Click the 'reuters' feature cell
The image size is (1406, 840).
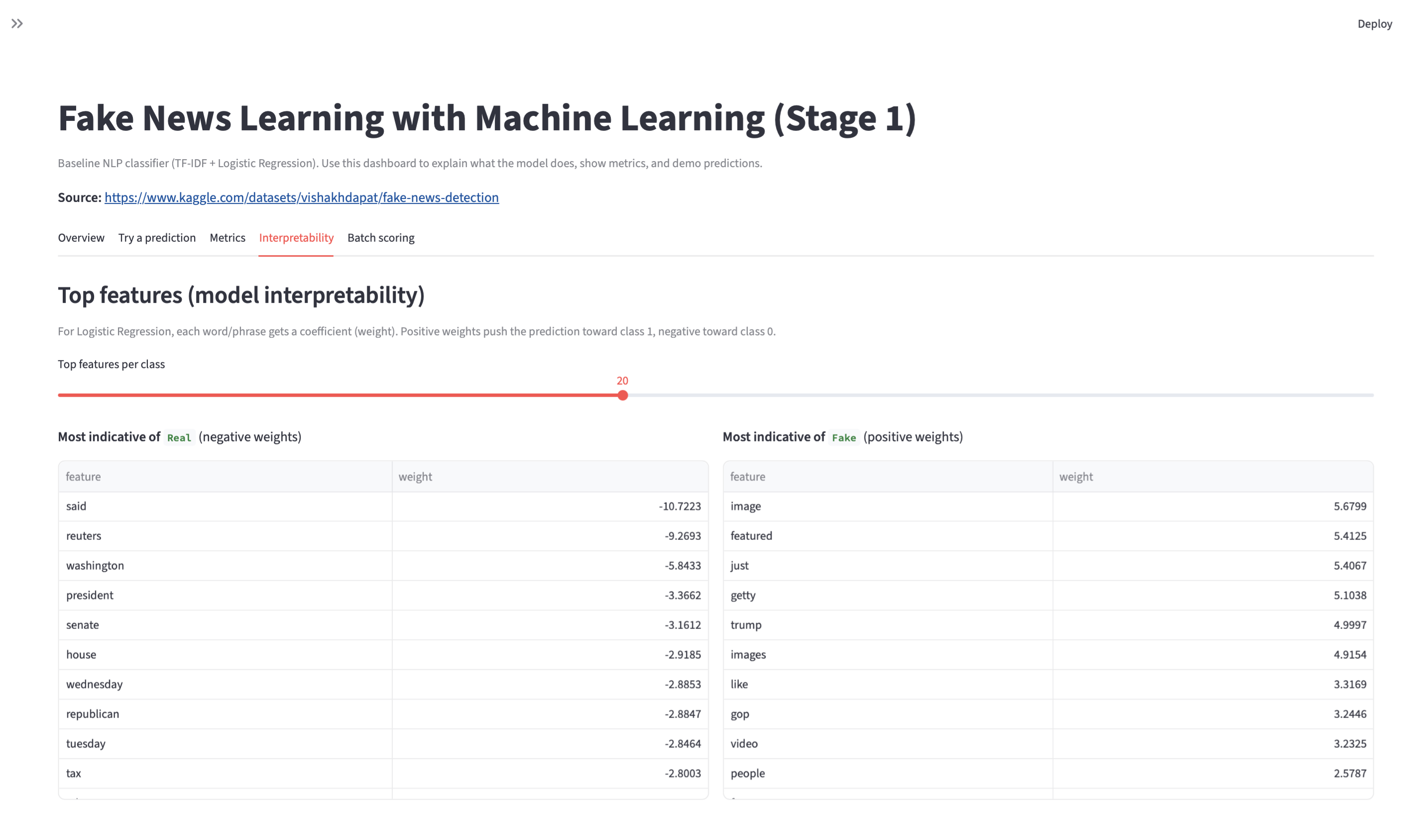[225, 536]
